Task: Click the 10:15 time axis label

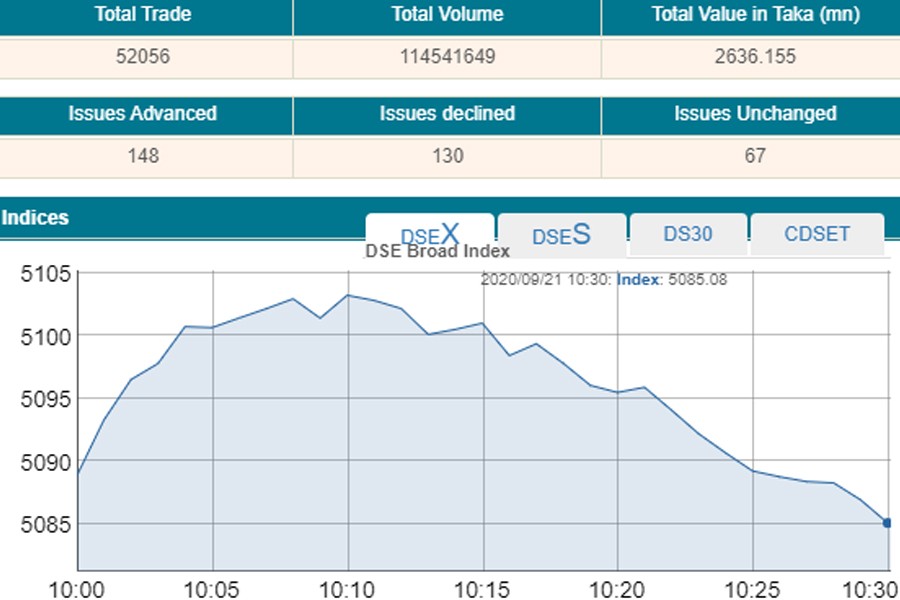Action: [x=484, y=587]
